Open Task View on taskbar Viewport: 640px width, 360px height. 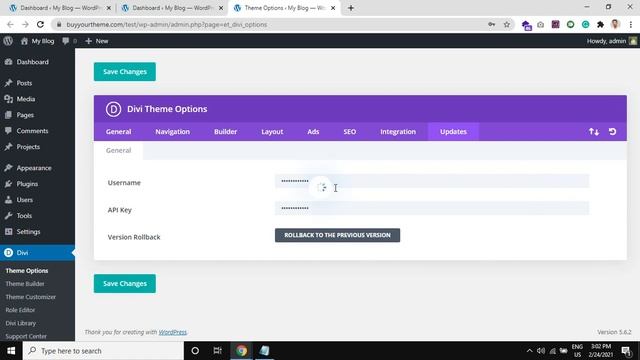[218, 351]
